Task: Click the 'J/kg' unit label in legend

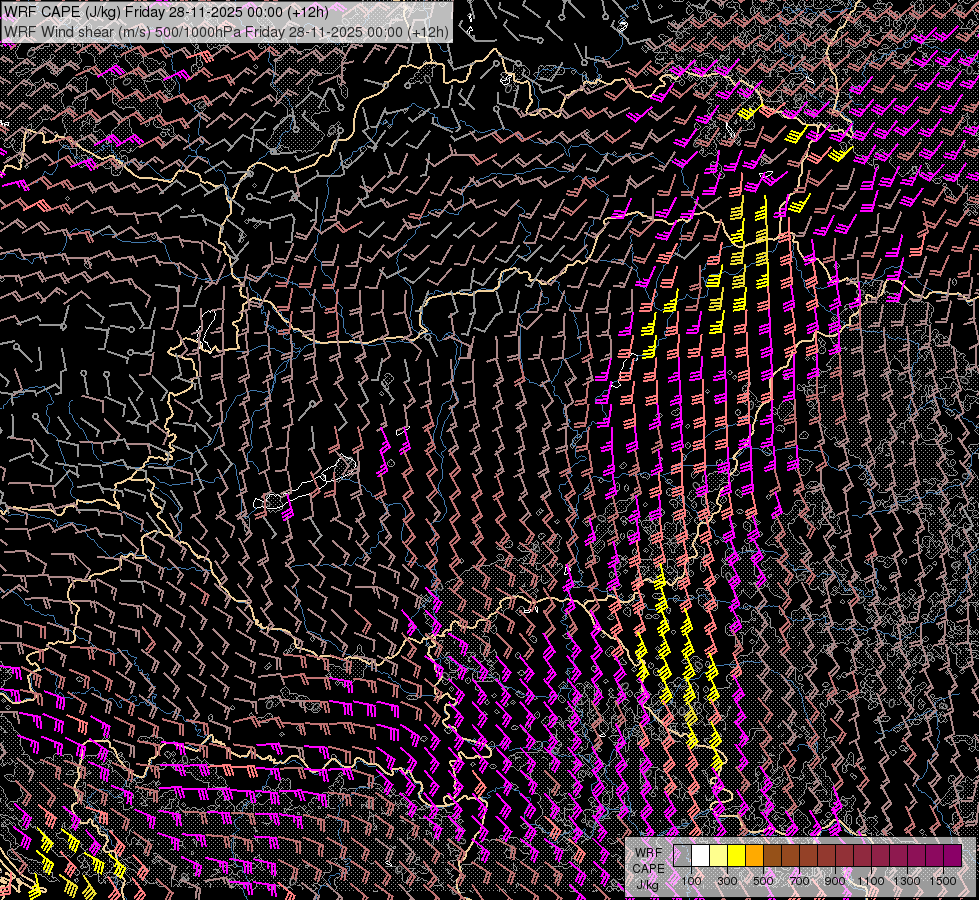Action: pyautogui.click(x=648, y=885)
